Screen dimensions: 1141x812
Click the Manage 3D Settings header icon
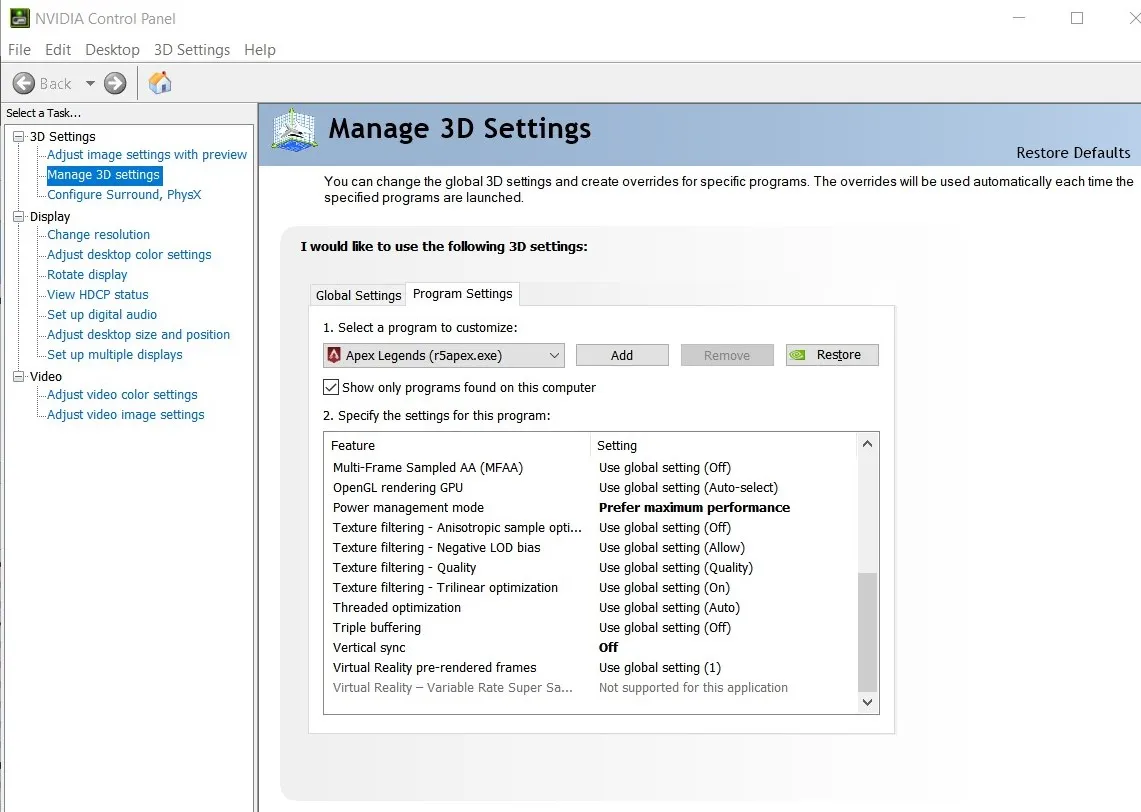tap(294, 131)
